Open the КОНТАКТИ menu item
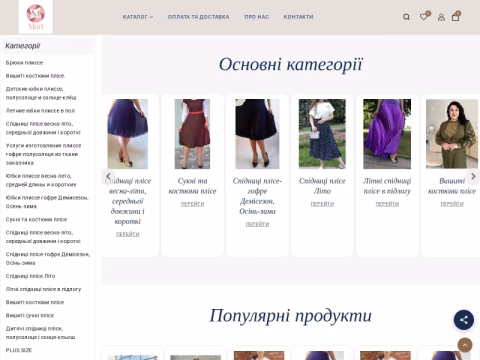480x360 pixels. point(298,17)
